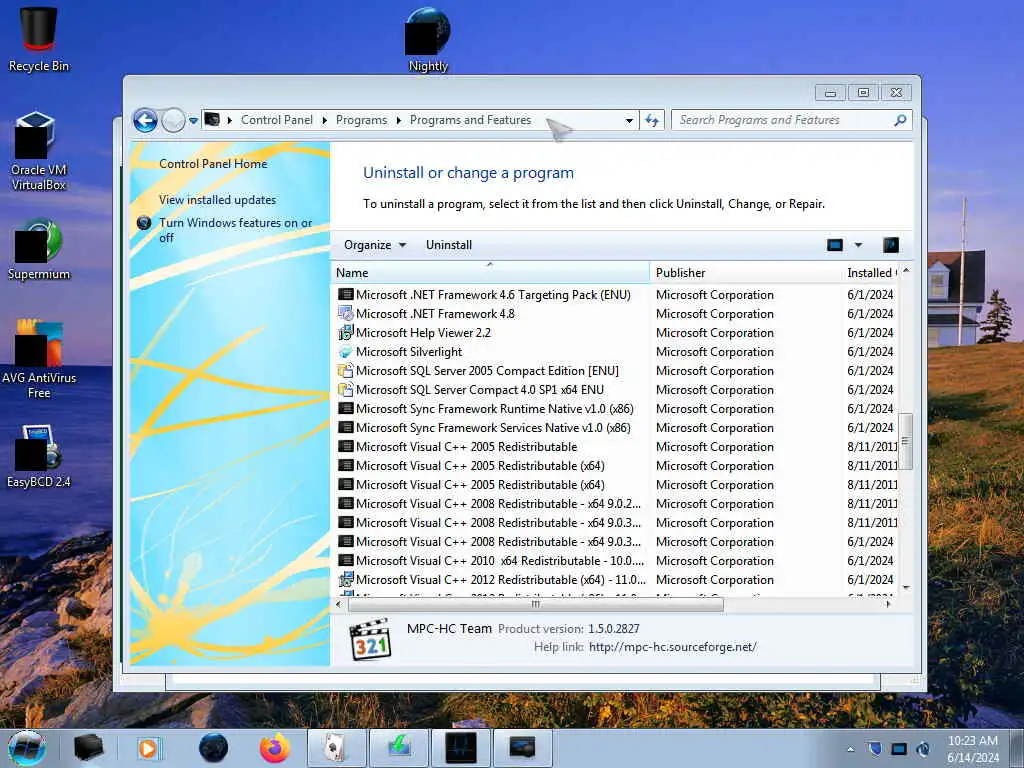Click Programs and Features breadcrumb
This screenshot has height=768, width=1024.
470,120
